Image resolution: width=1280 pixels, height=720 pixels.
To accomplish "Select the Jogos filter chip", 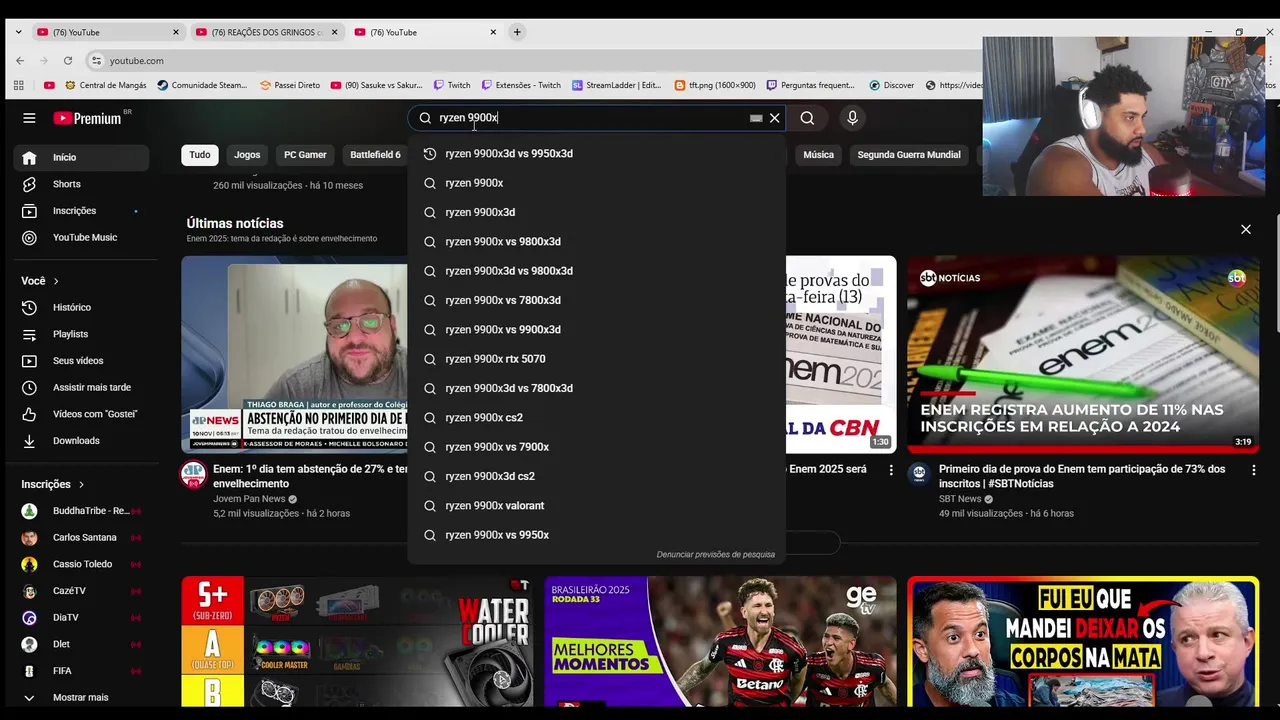I will [247, 155].
